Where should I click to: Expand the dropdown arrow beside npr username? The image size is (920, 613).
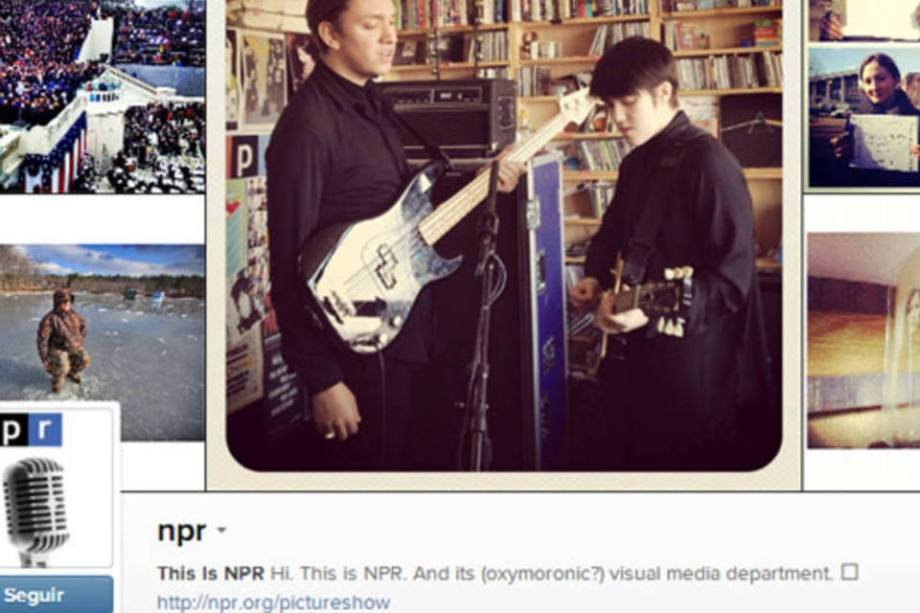pos(222,530)
